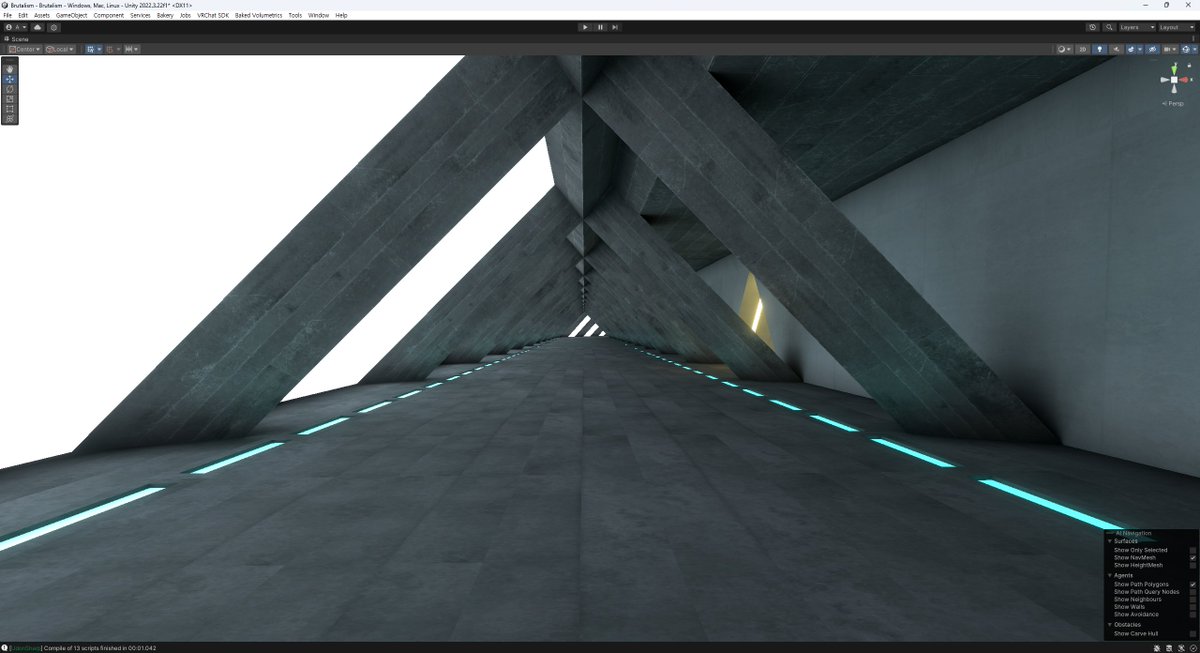Toggle scene audio icon
Image resolution: width=1200 pixels, height=653 pixels.
(x=1115, y=49)
